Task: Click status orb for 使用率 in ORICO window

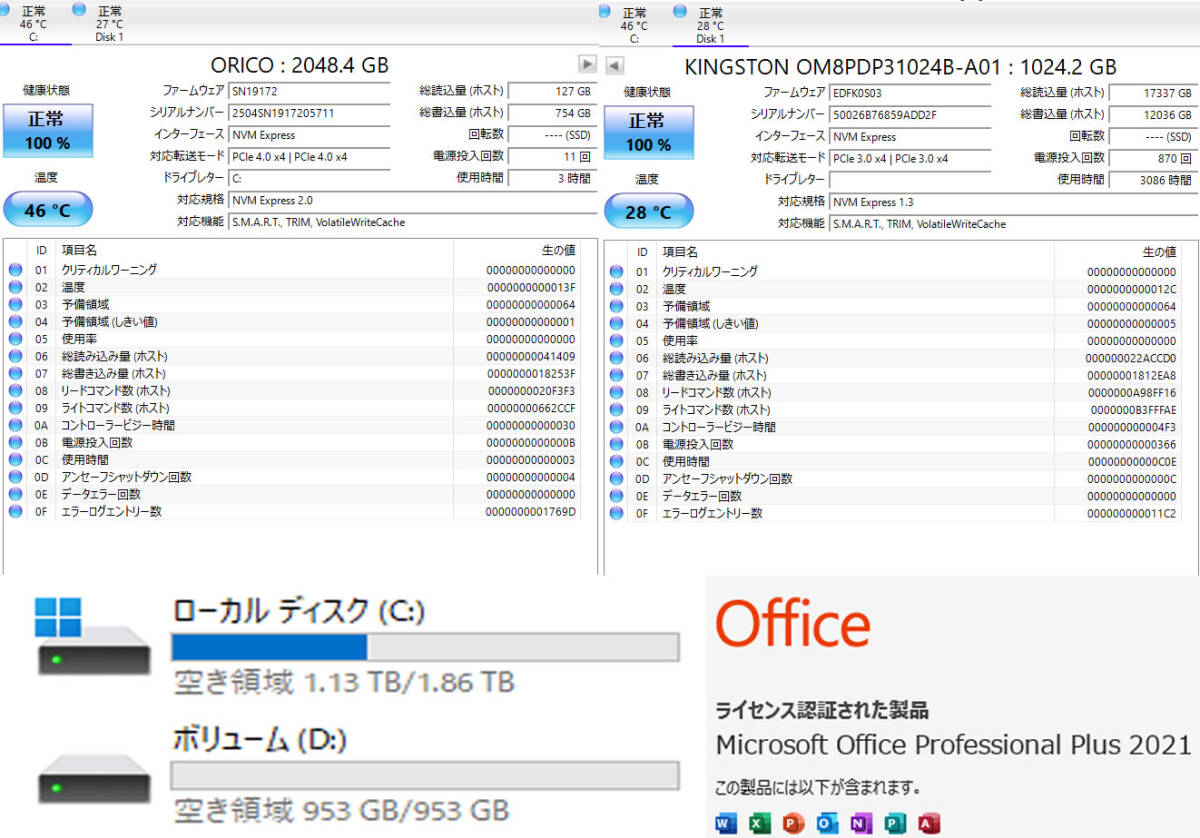Action: point(15,339)
